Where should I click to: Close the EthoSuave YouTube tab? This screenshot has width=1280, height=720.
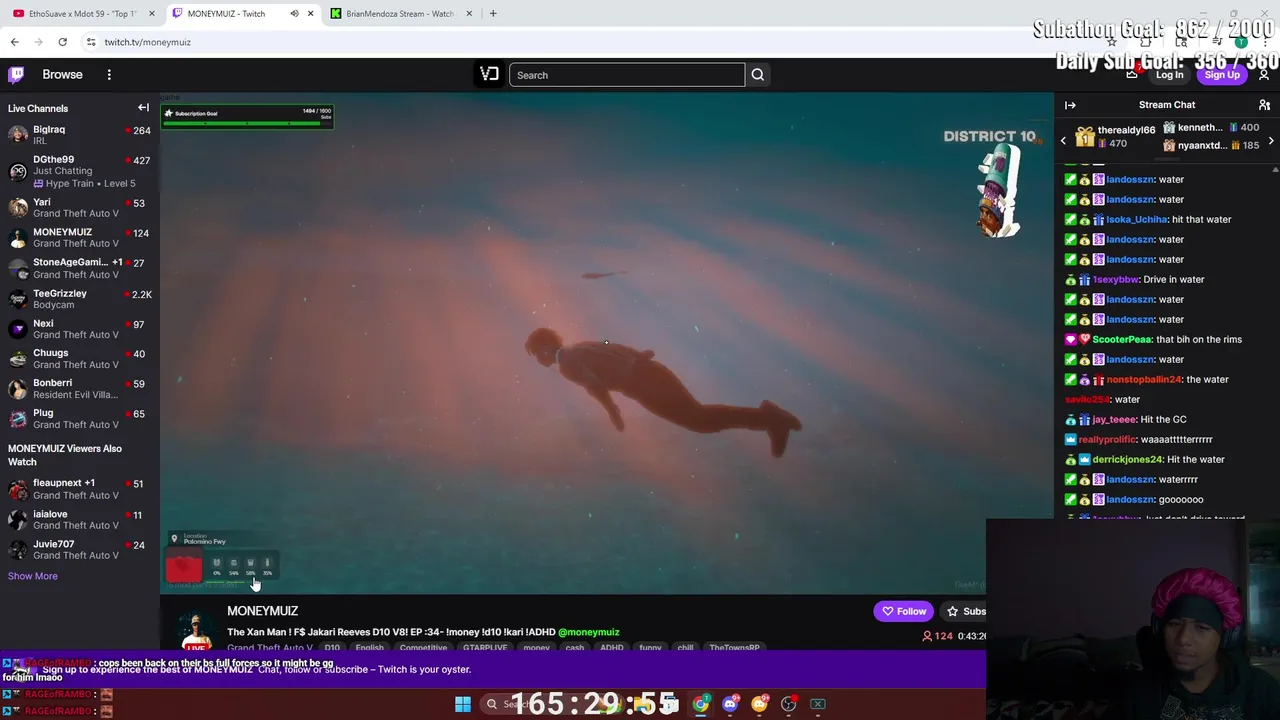point(152,14)
